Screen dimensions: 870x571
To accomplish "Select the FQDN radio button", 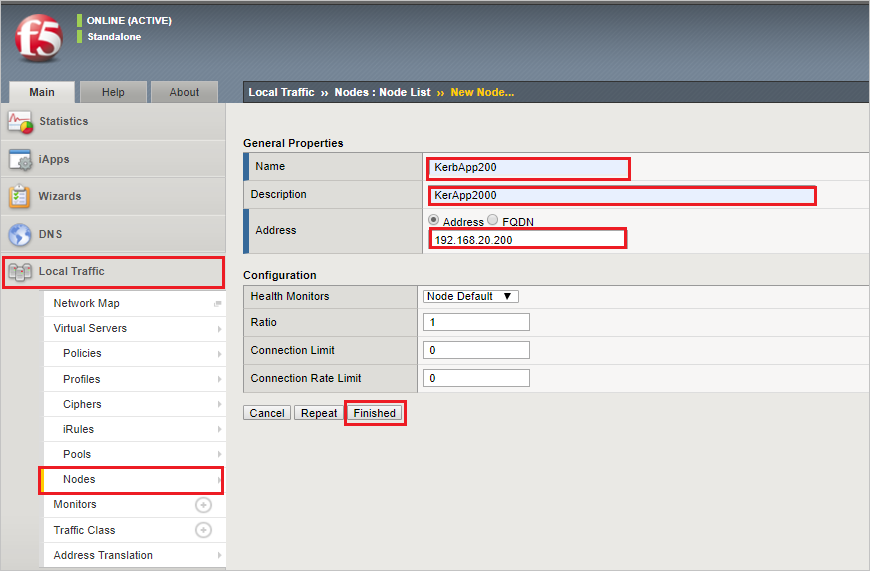I will point(492,220).
